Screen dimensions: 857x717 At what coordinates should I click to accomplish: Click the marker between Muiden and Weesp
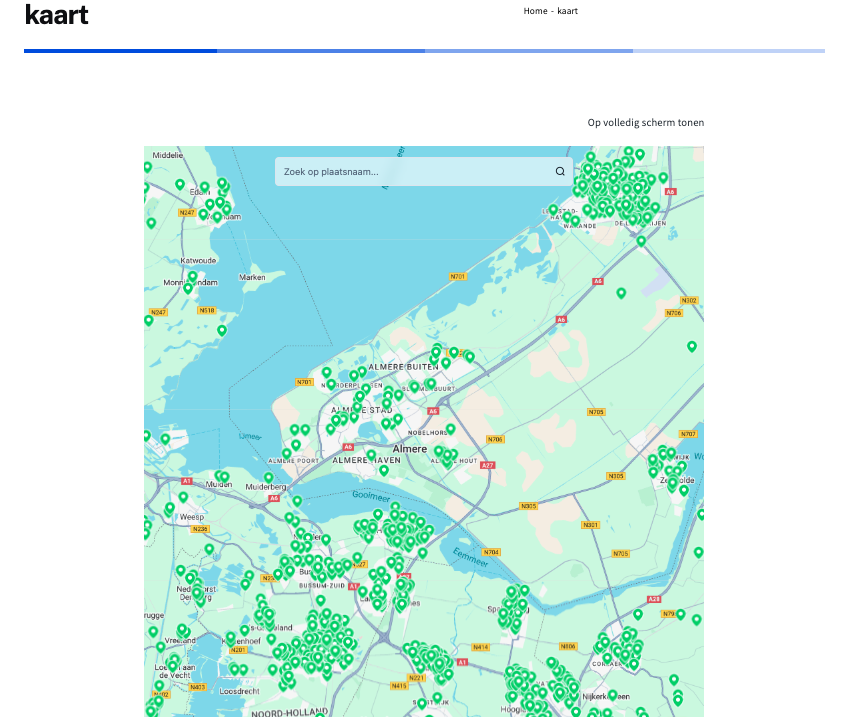coord(184,496)
